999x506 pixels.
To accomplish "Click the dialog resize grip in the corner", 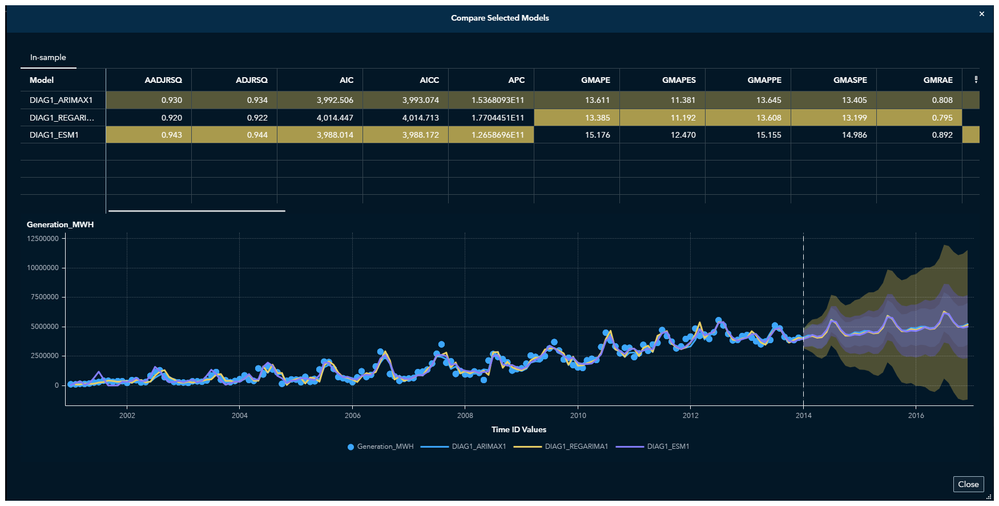I will (x=988, y=495).
